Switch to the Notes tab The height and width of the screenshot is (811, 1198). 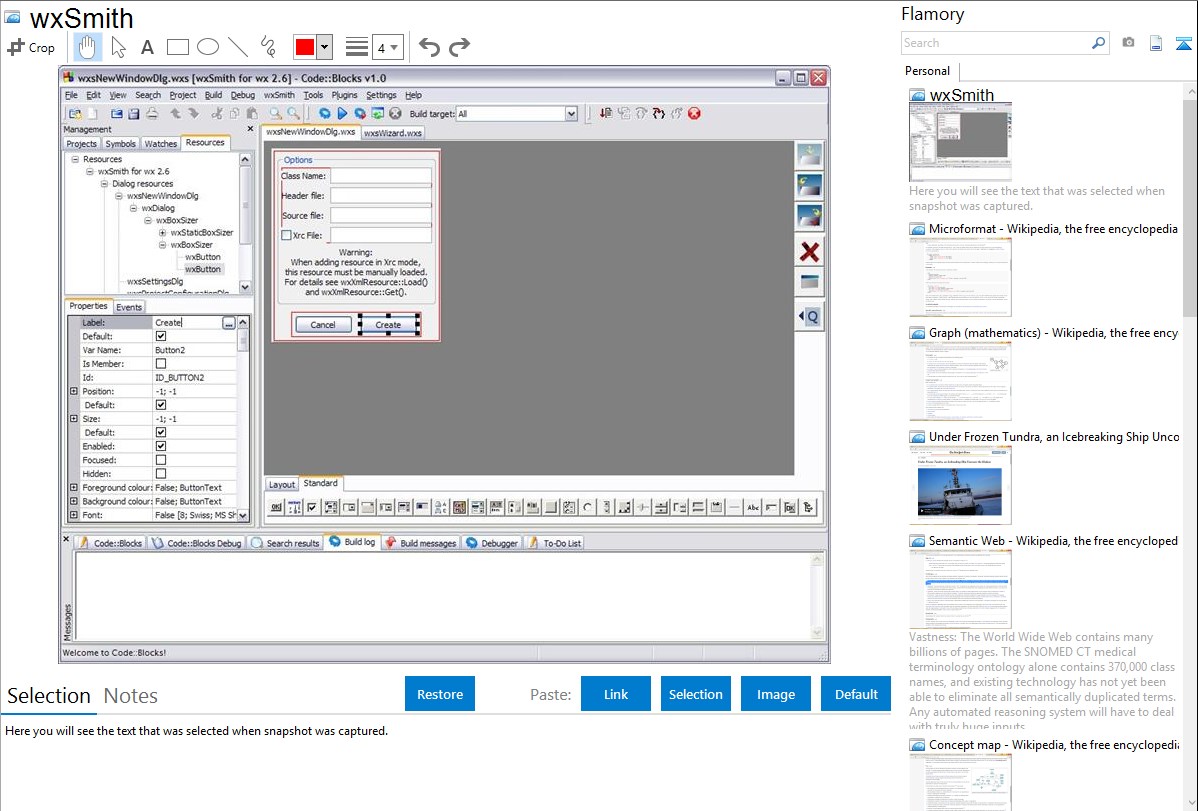point(130,696)
